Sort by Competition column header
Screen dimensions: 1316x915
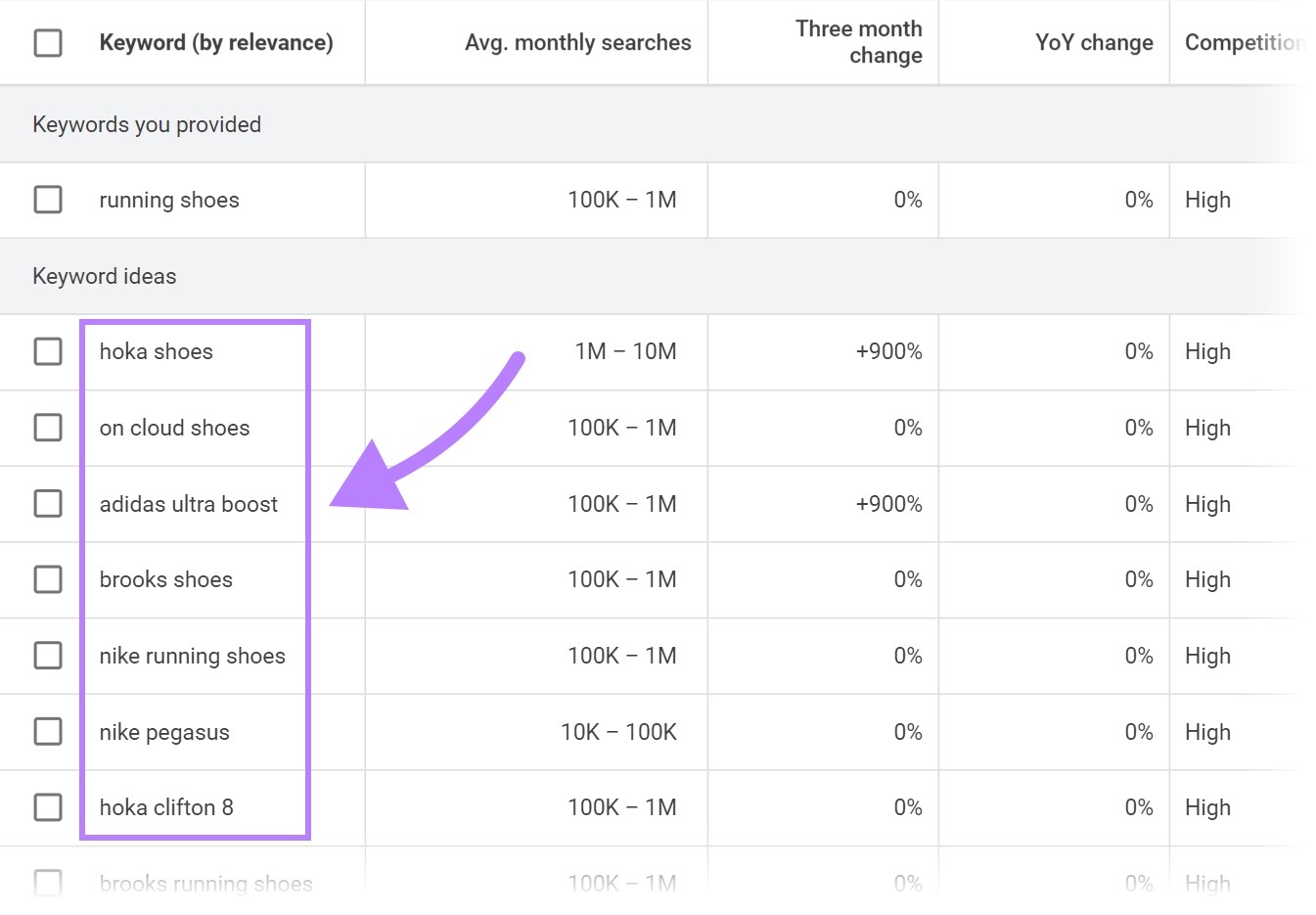coord(1244,43)
